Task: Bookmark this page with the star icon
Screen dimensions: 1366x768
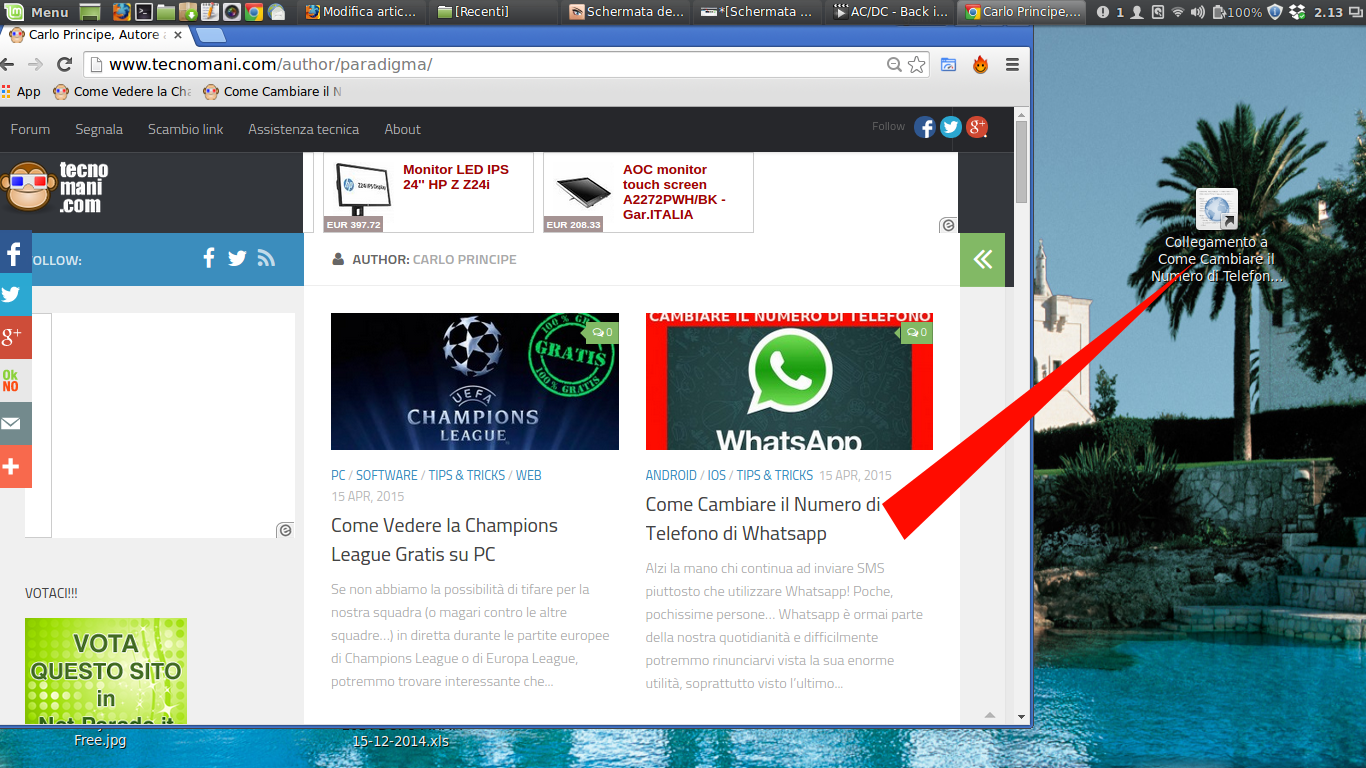Action: pyautogui.click(x=917, y=64)
